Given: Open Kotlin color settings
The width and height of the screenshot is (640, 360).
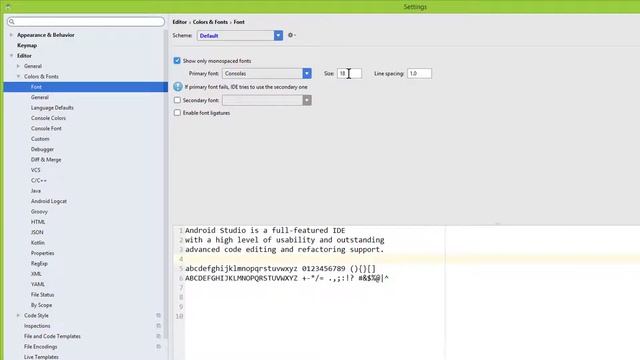Looking at the screenshot, I should [x=38, y=242].
